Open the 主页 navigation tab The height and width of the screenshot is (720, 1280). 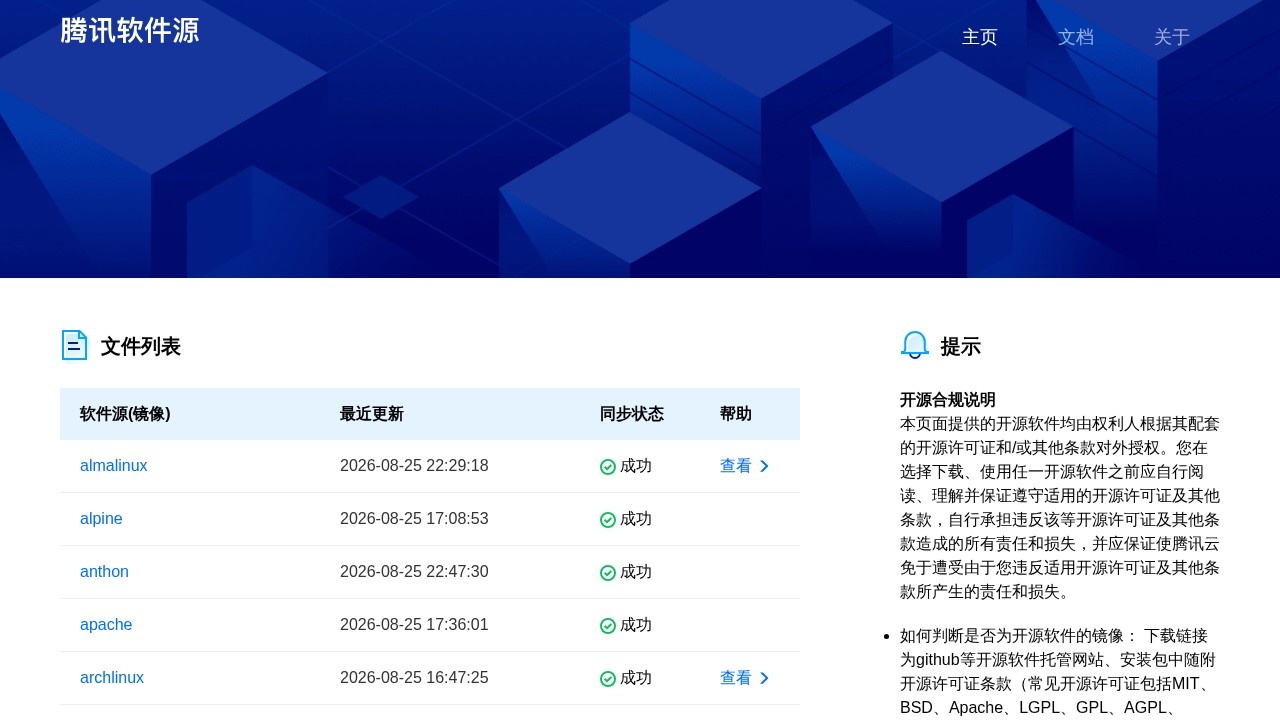pyautogui.click(x=980, y=37)
